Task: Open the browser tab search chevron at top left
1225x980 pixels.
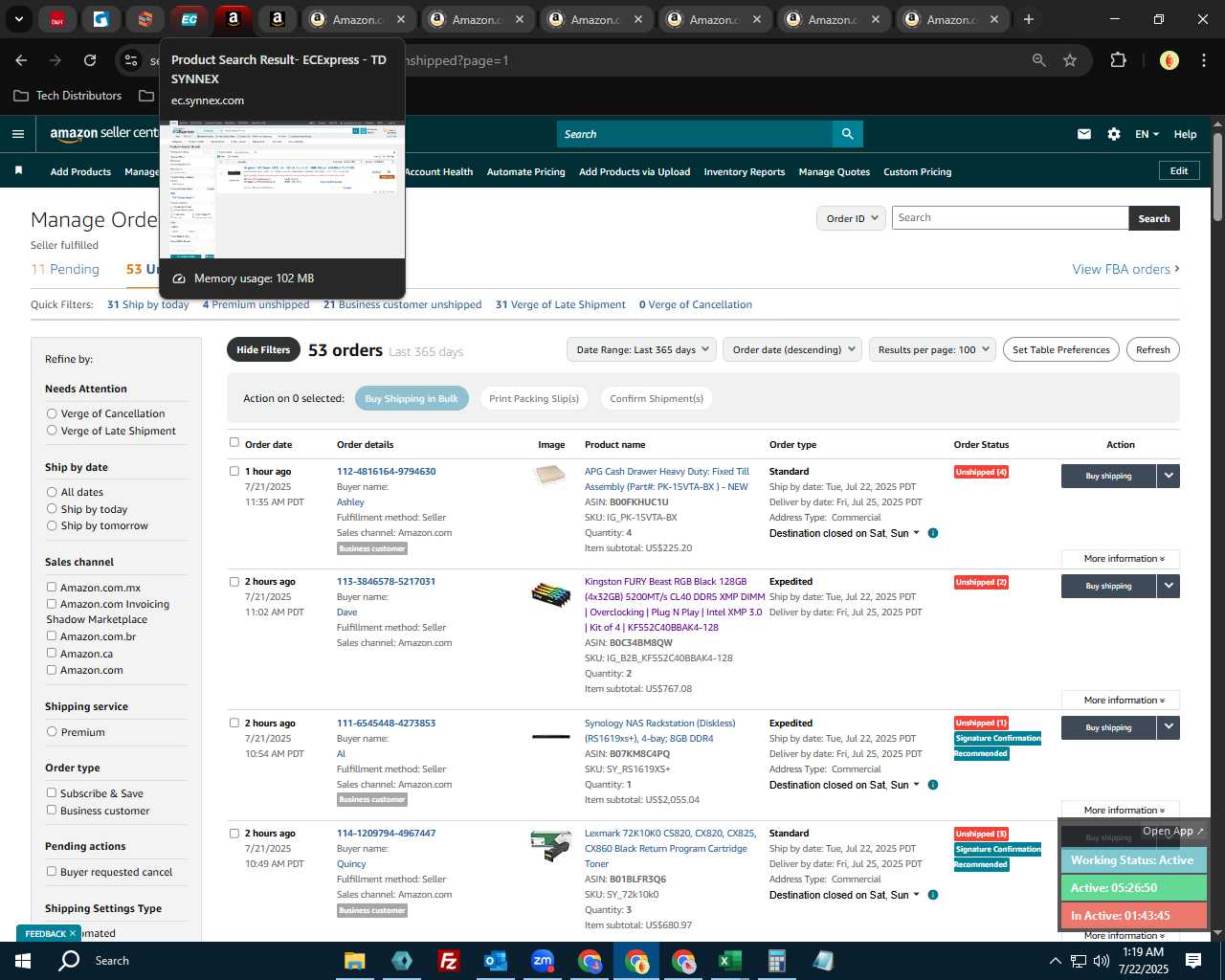Action: pyautogui.click(x=18, y=19)
